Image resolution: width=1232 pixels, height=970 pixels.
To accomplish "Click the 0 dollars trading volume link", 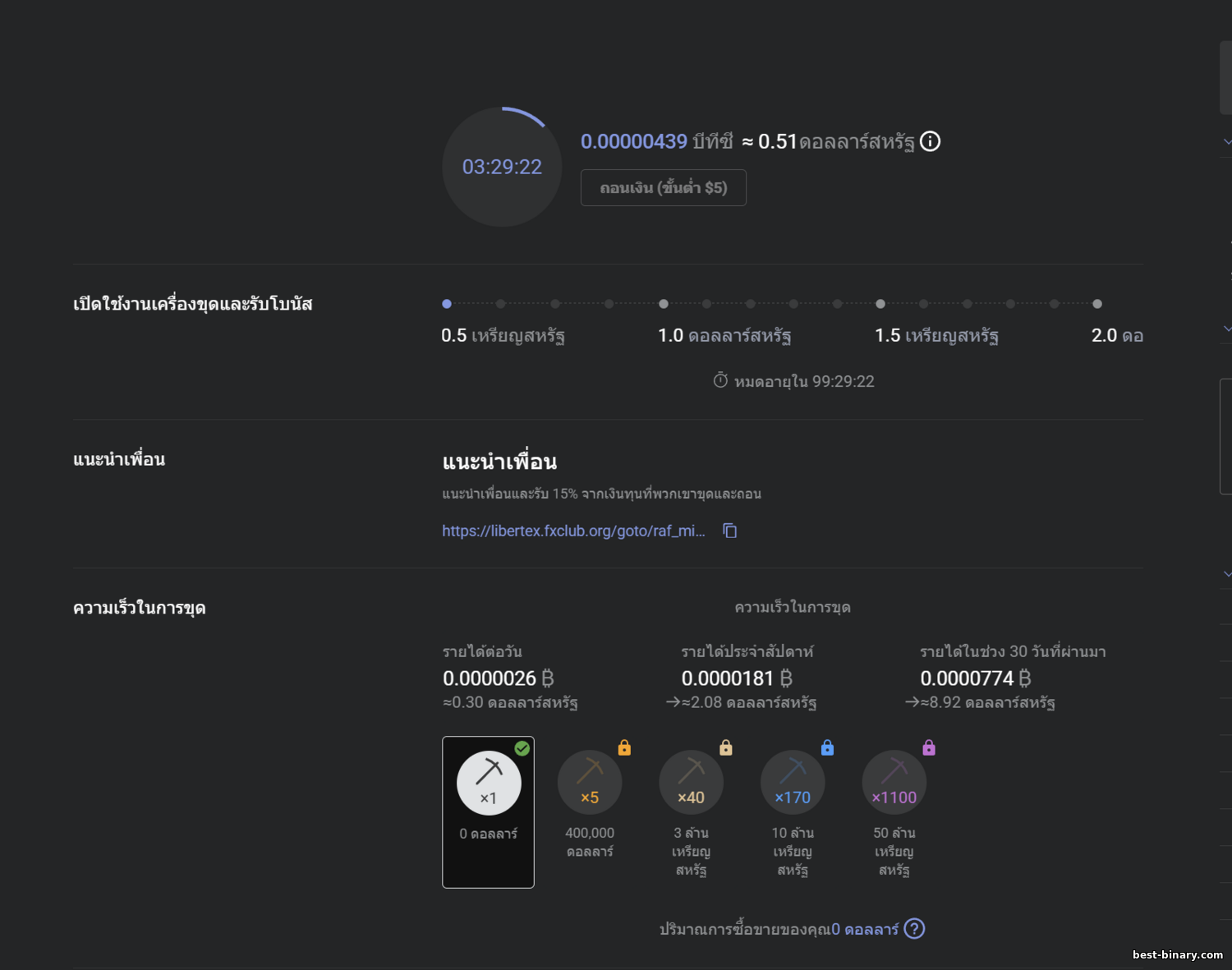I will coord(865,929).
